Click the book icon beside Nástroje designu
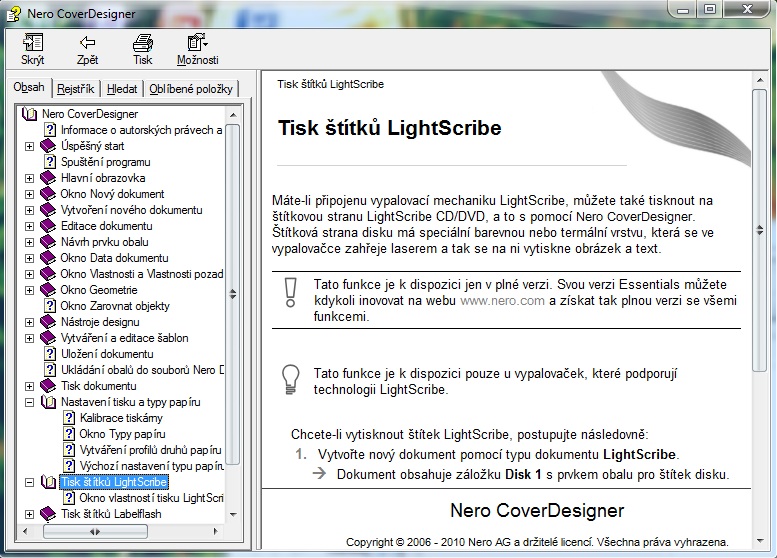 [x=48, y=322]
